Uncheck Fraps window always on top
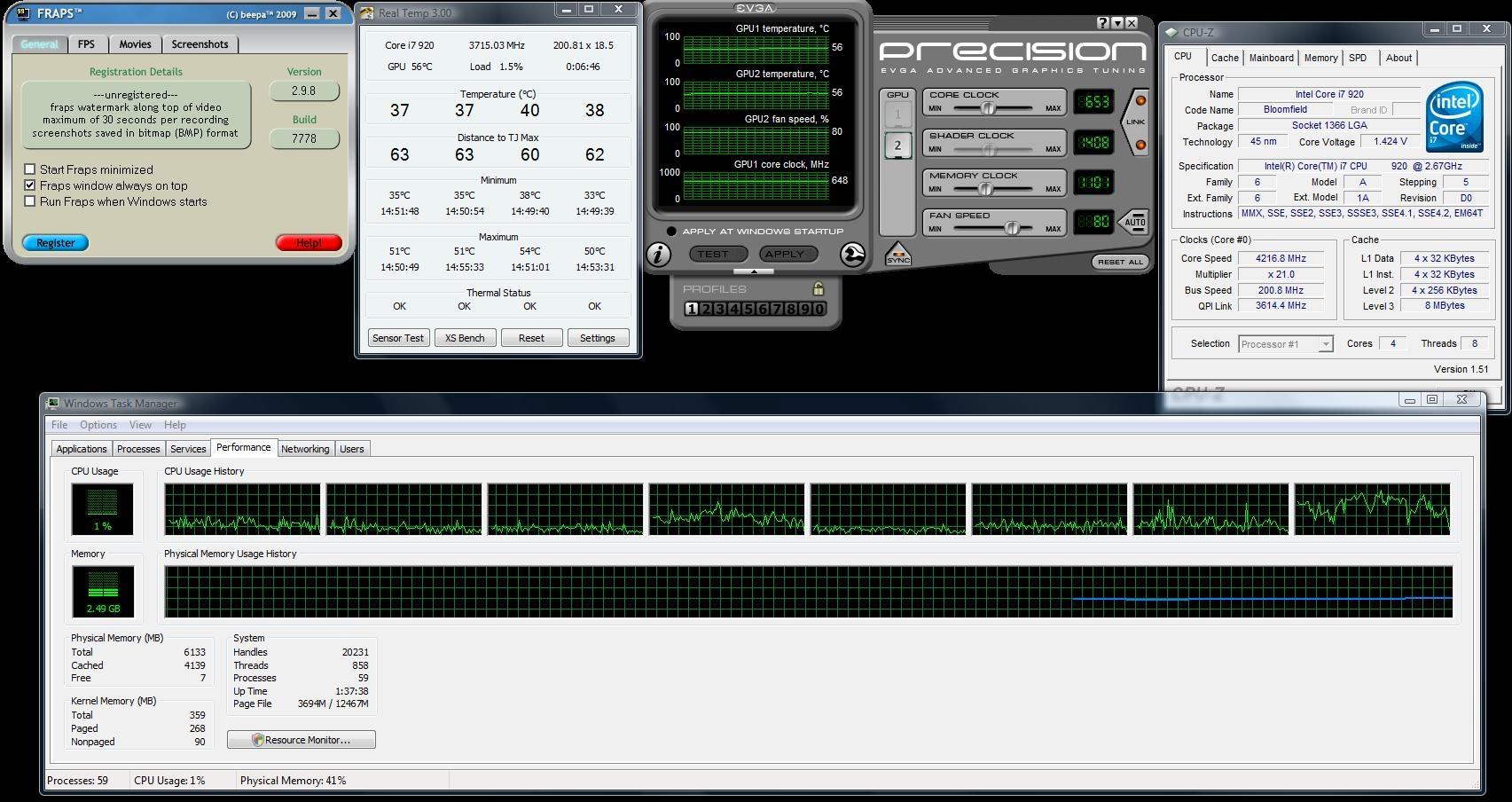1512x802 pixels. pyautogui.click(x=30, y=185)
